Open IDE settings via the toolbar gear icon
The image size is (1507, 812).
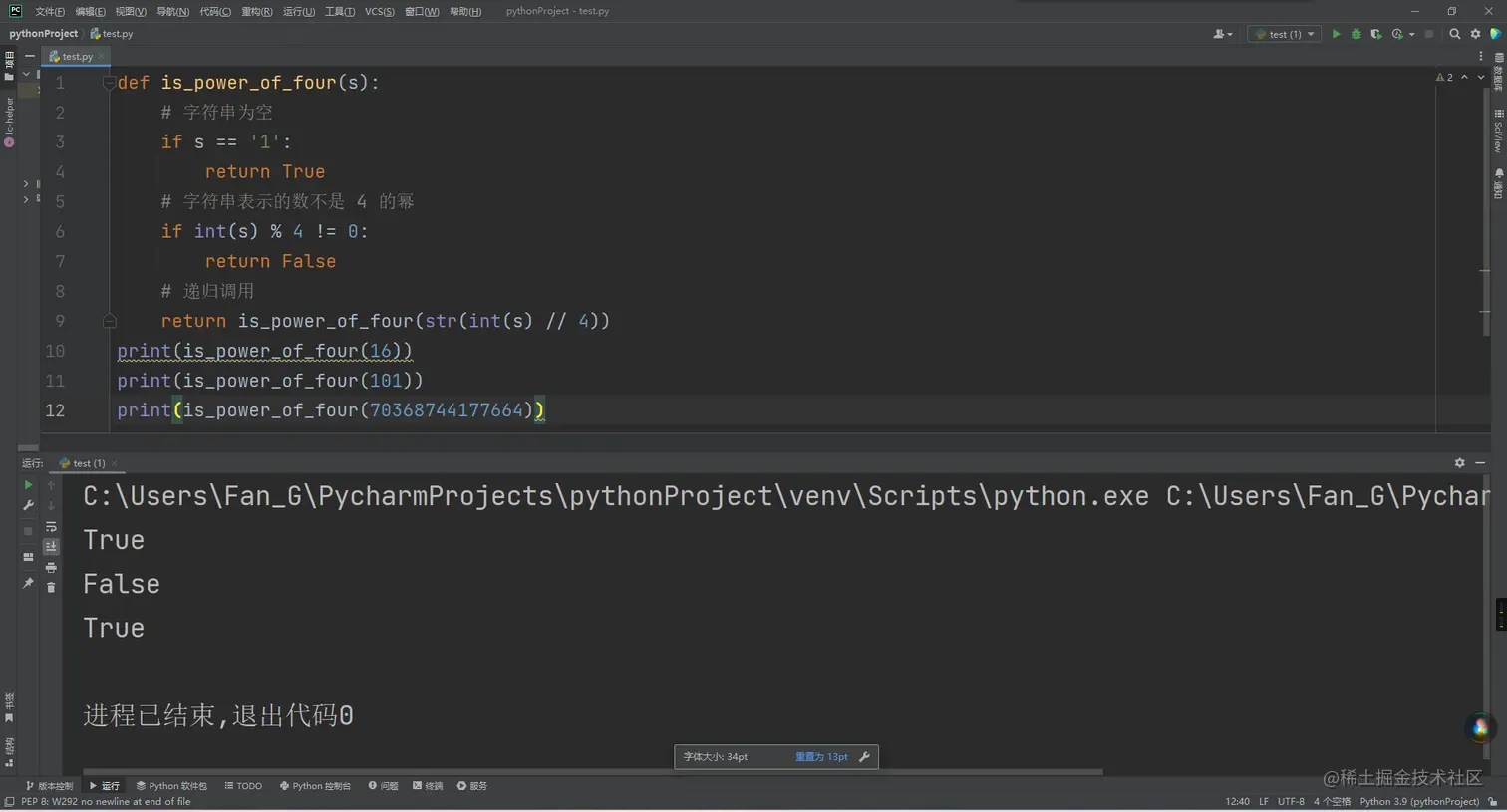1476,34
